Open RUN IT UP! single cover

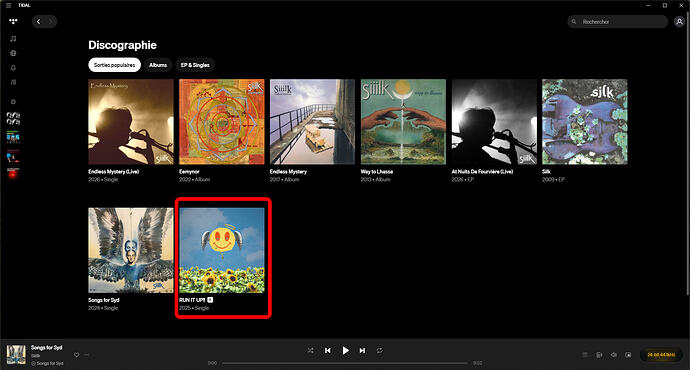click(222, 250)
